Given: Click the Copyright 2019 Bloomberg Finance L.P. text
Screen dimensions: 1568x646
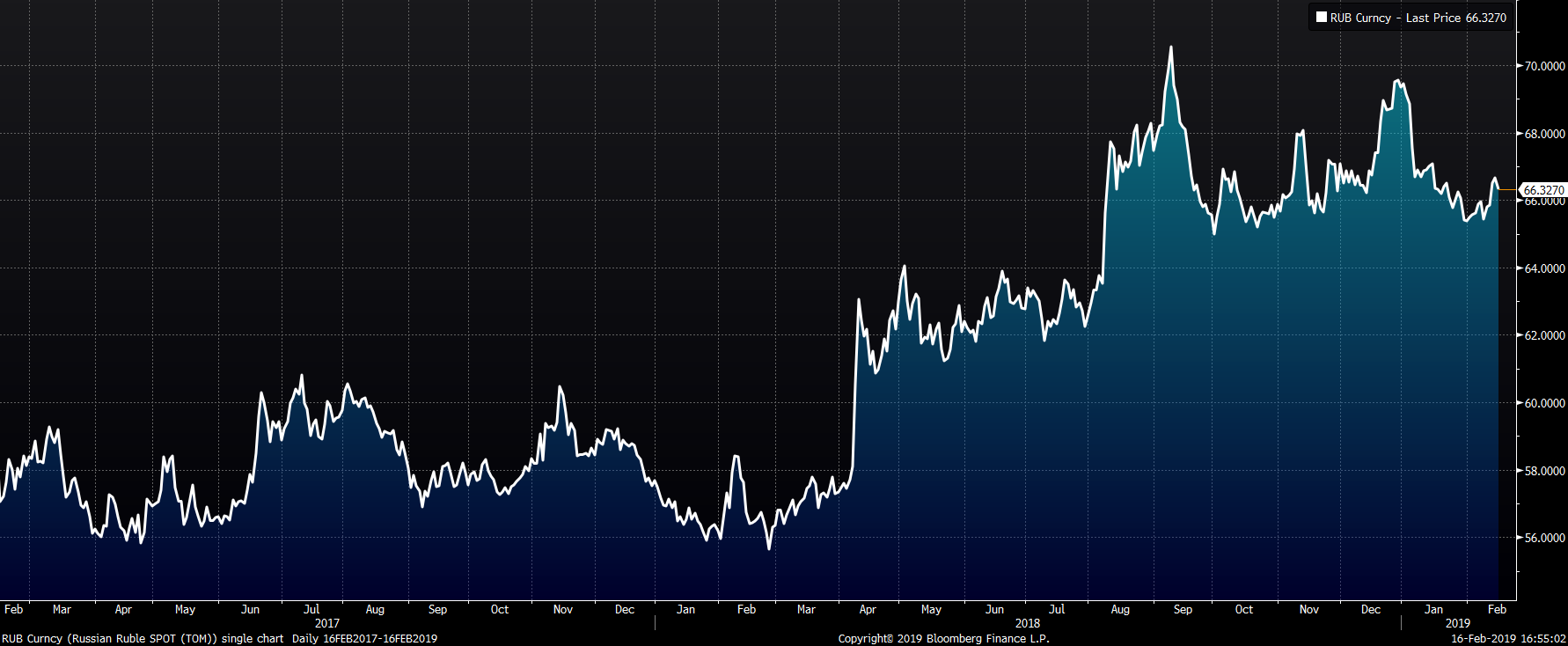Looking at the screenshot, I should (x=943, y=639).
